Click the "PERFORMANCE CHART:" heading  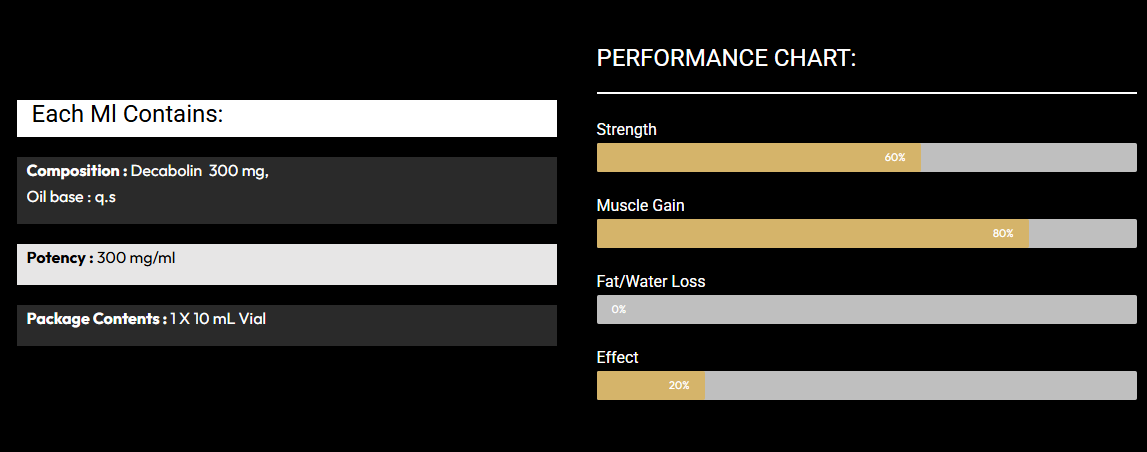726,58
